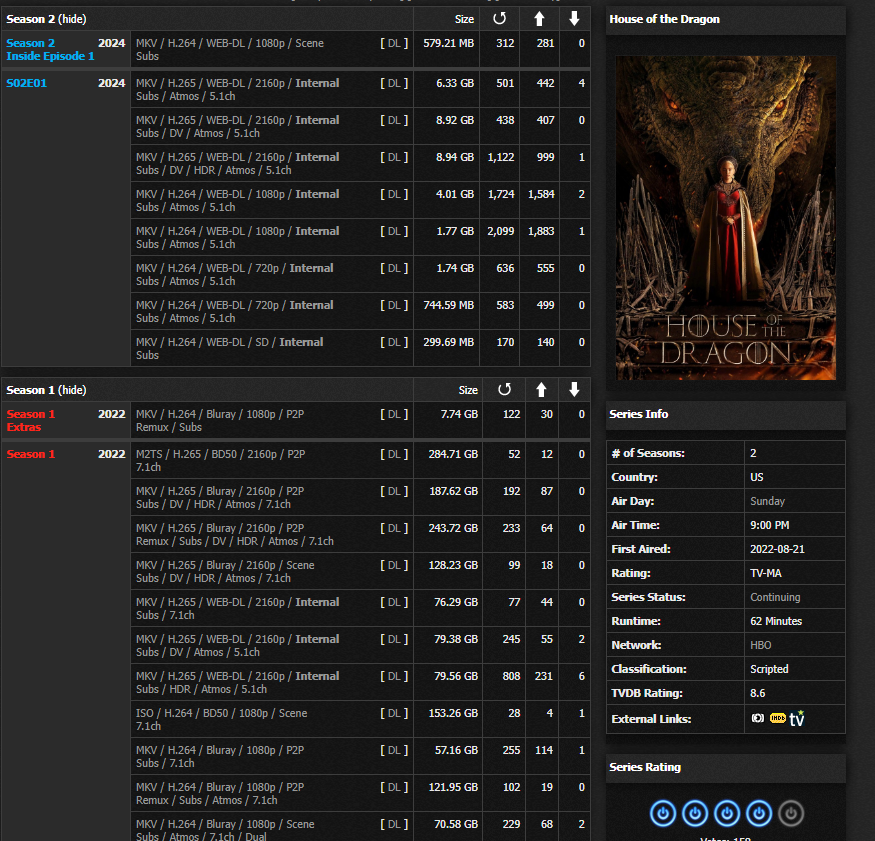Click DL for the 153.26 GB ISO torrent
The height and width of the screenshot is (841, 875).
394,713
